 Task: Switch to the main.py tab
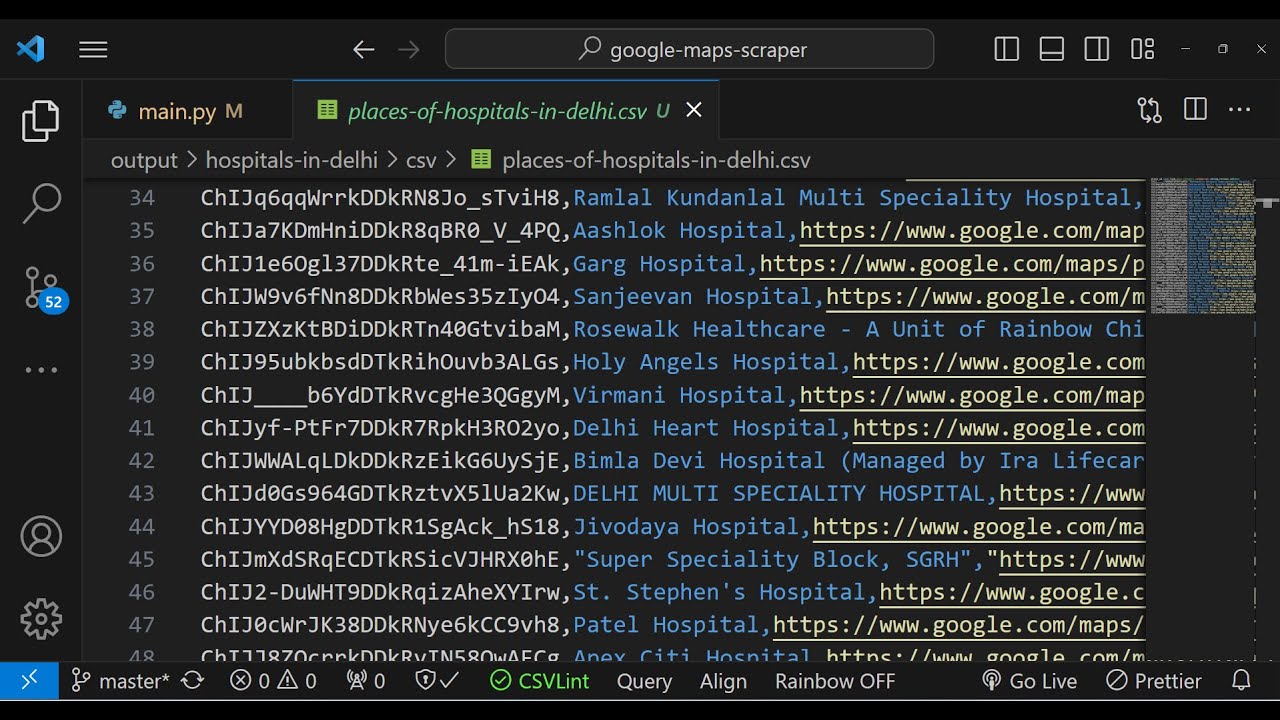tap(177, 111)
